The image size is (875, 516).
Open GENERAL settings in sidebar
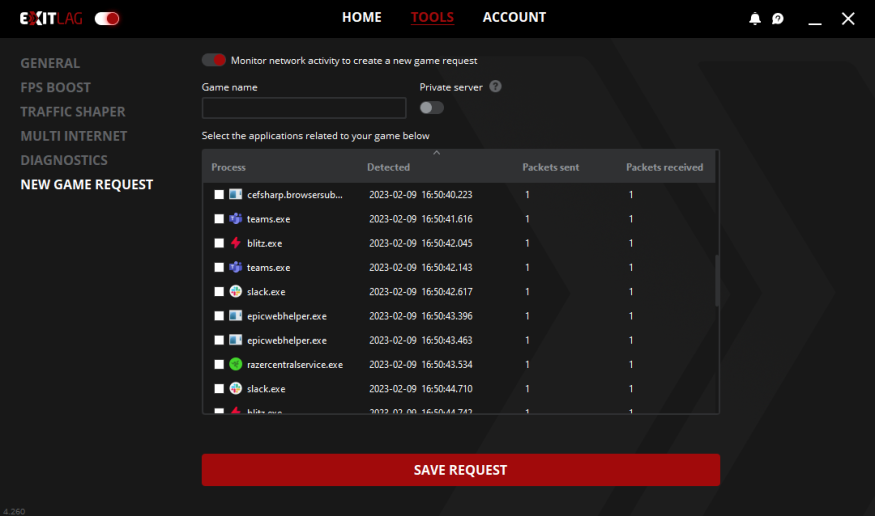pyautogui.click(x=50, y=63)
